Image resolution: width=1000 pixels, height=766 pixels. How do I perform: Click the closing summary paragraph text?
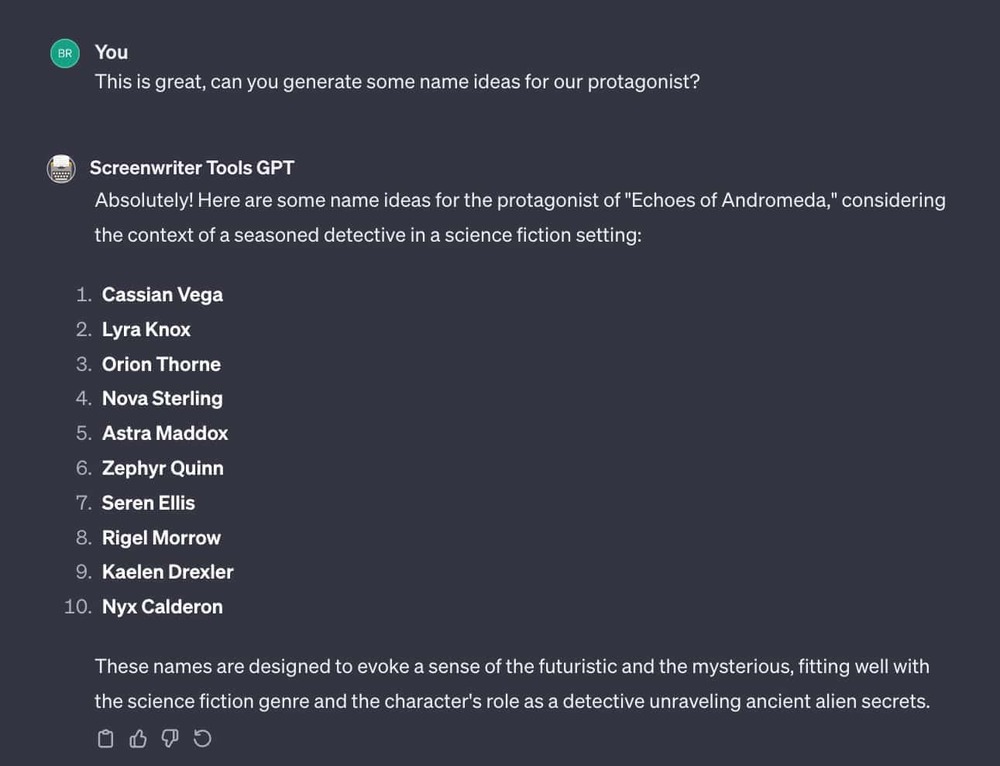pyautogui.click(x=511, y=684)
